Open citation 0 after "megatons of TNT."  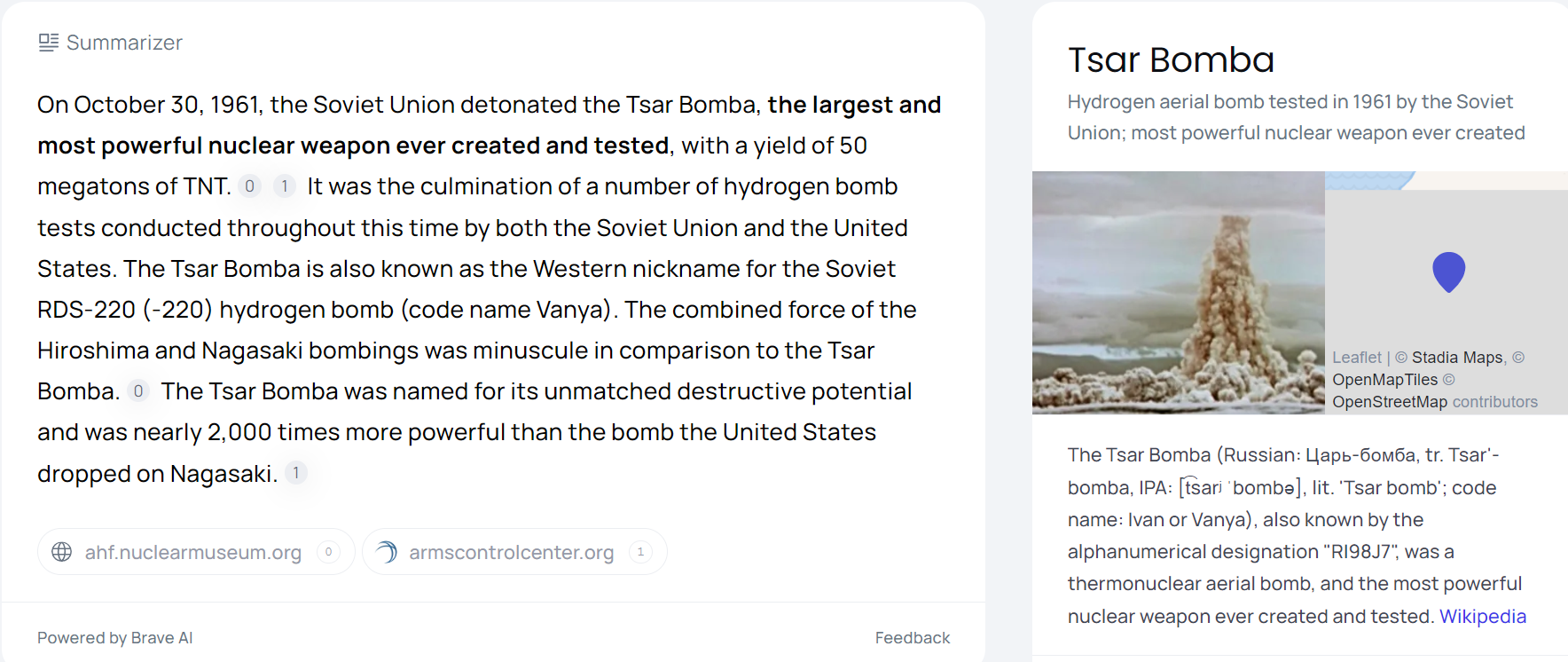coord(250,186)
